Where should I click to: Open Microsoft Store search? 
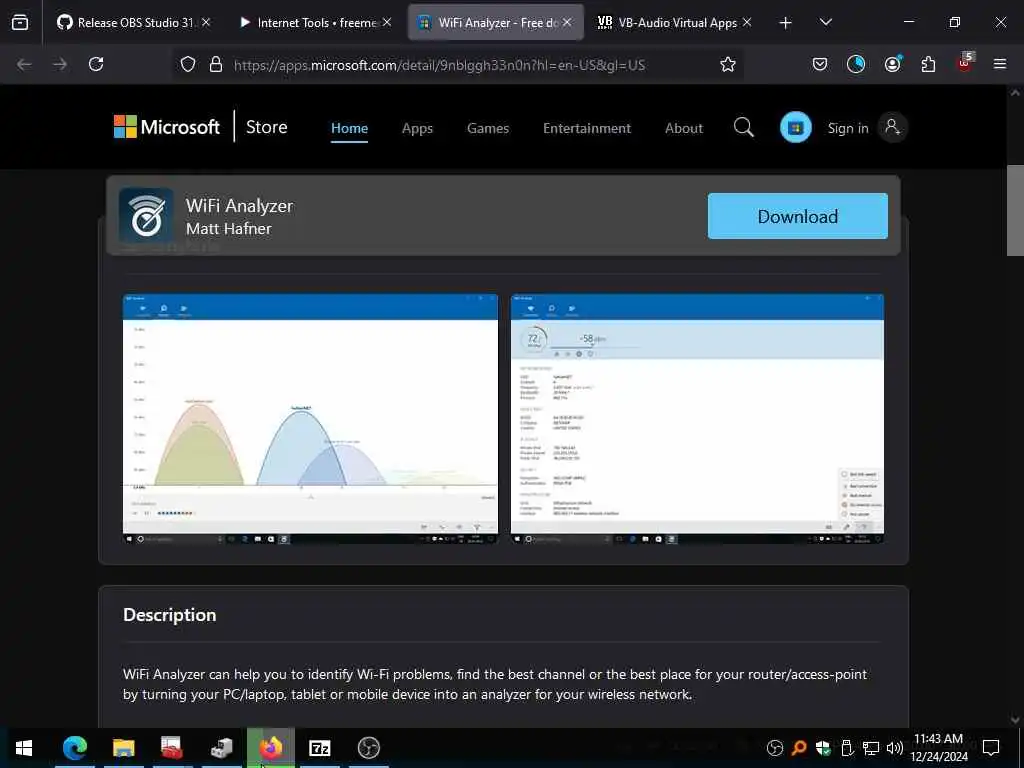[744, 127]
